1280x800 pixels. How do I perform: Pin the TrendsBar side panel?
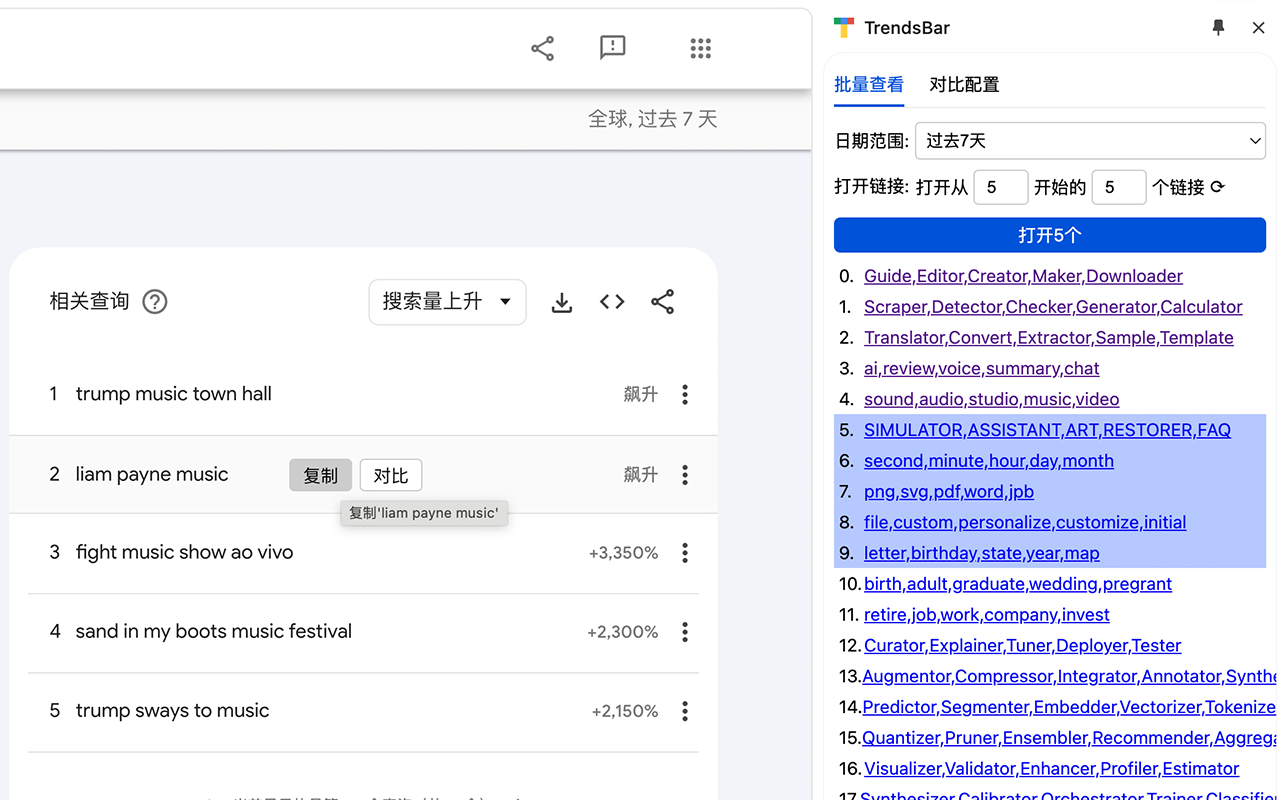(x=1218, y=28)
